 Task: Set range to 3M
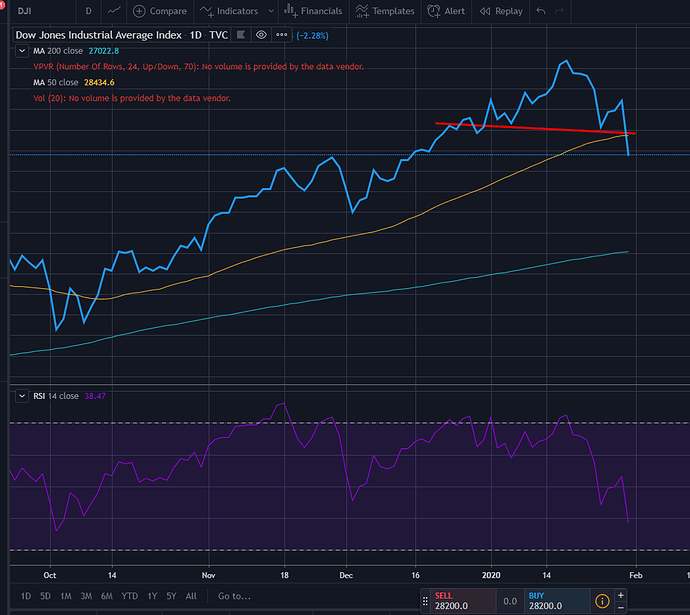[86, 596]
